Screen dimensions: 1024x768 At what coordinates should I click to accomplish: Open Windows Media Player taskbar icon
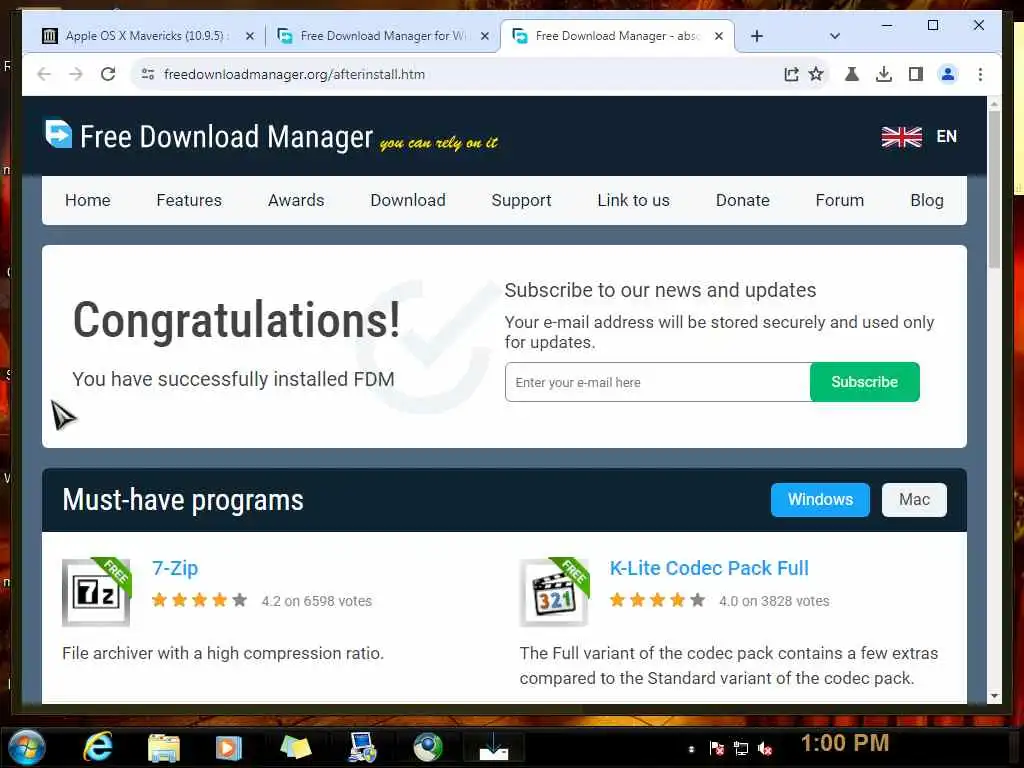click(x=229, y=748)
